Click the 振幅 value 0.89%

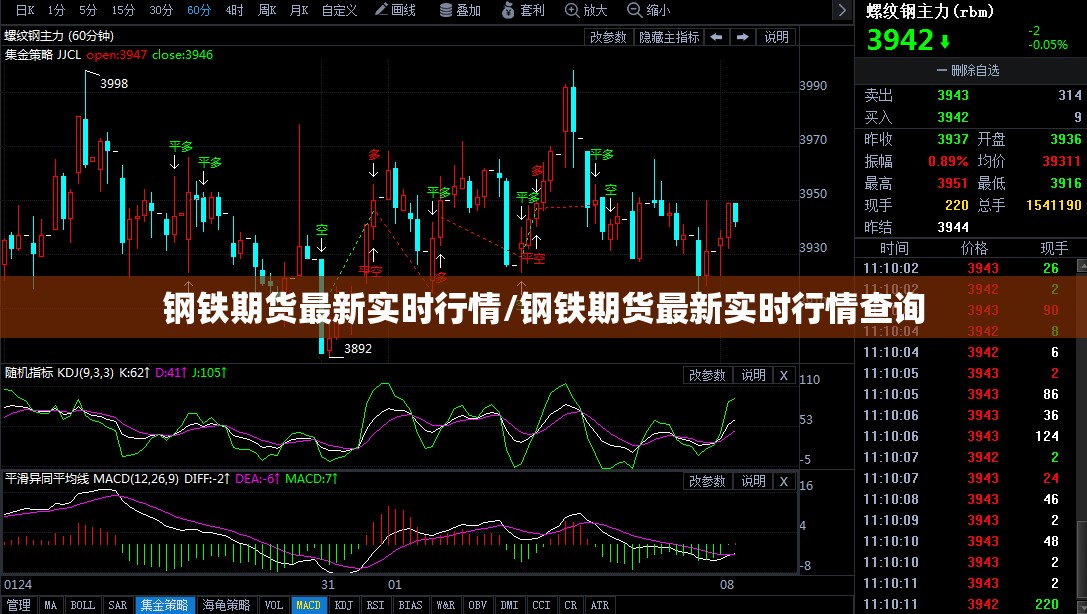point(948,161)
